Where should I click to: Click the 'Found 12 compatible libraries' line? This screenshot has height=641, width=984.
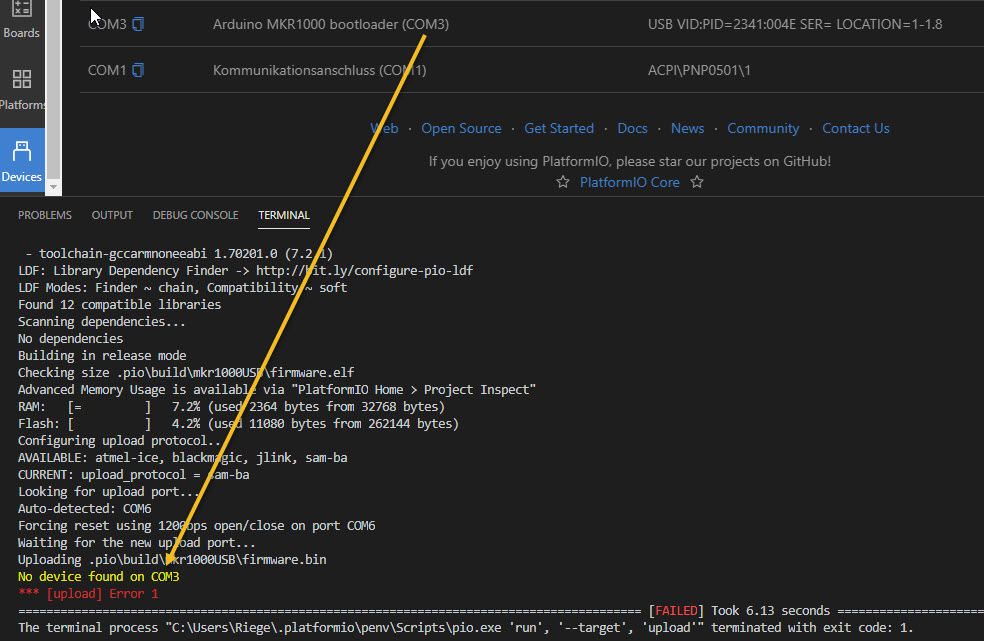click(119, 304)
